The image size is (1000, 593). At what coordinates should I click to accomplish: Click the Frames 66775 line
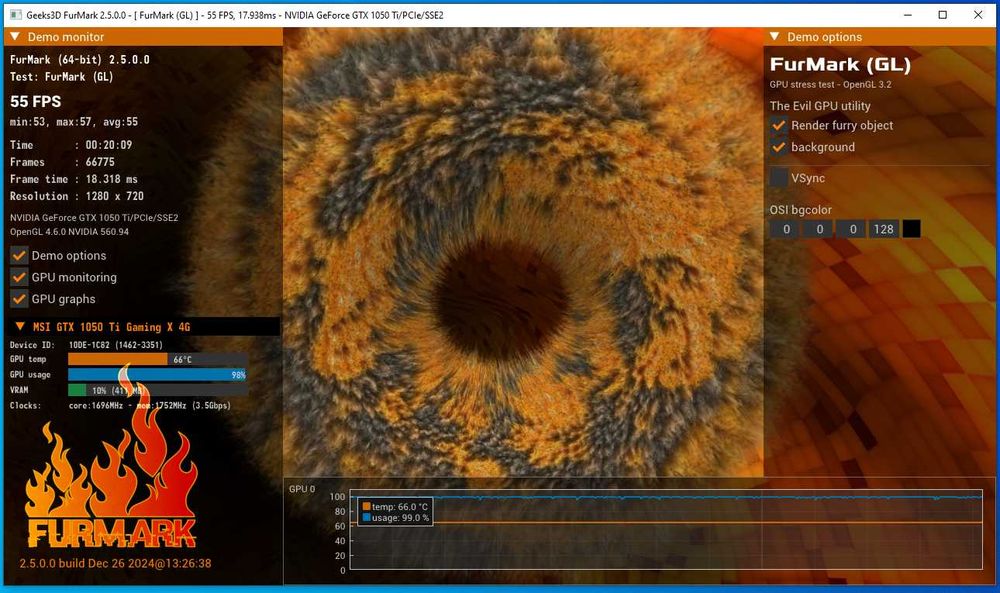click(x=62, y=162)
